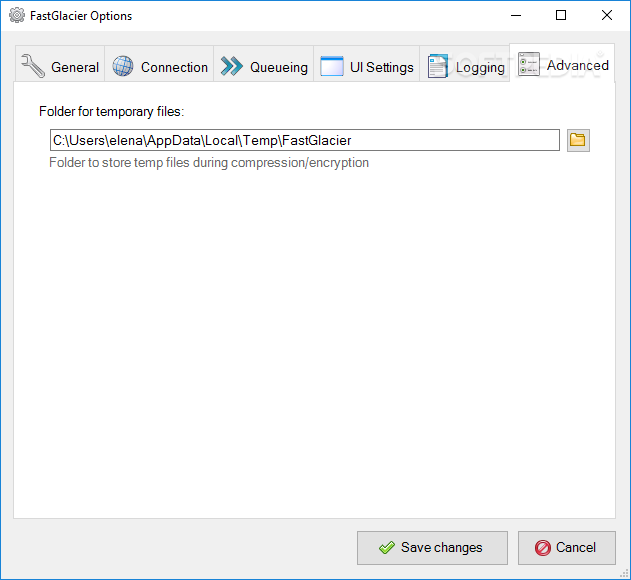
Task: Click the 'Folder to store temp files' hint text
Action: (x=209, y=163)
